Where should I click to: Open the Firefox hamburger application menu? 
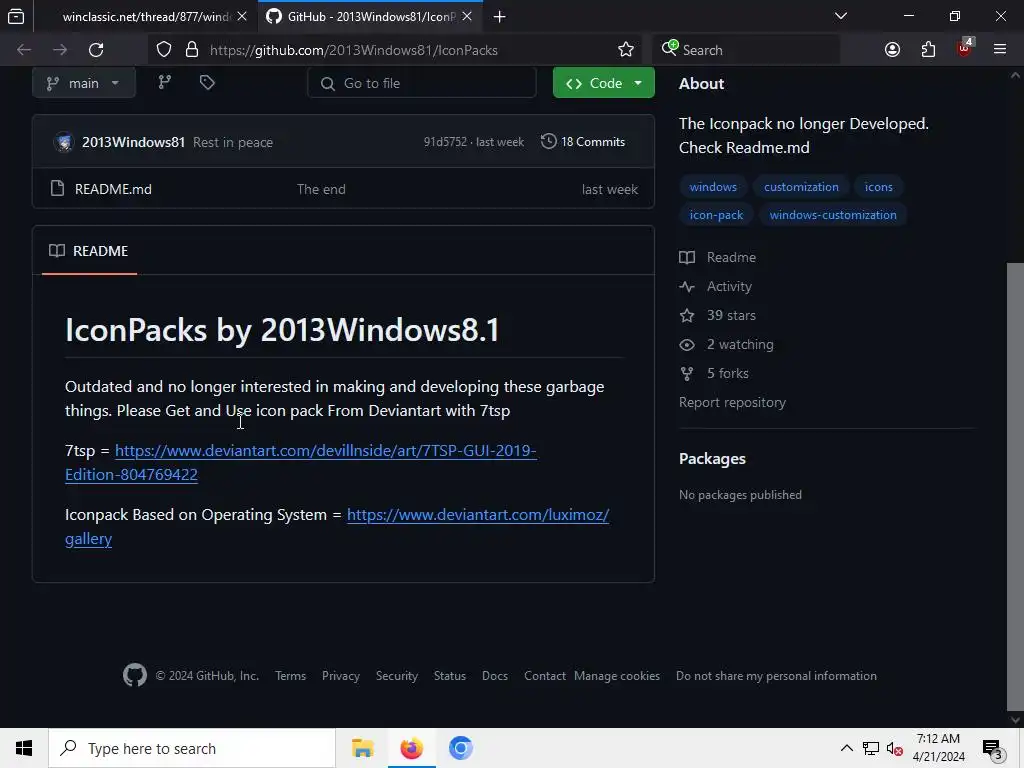click(1000, 50)
